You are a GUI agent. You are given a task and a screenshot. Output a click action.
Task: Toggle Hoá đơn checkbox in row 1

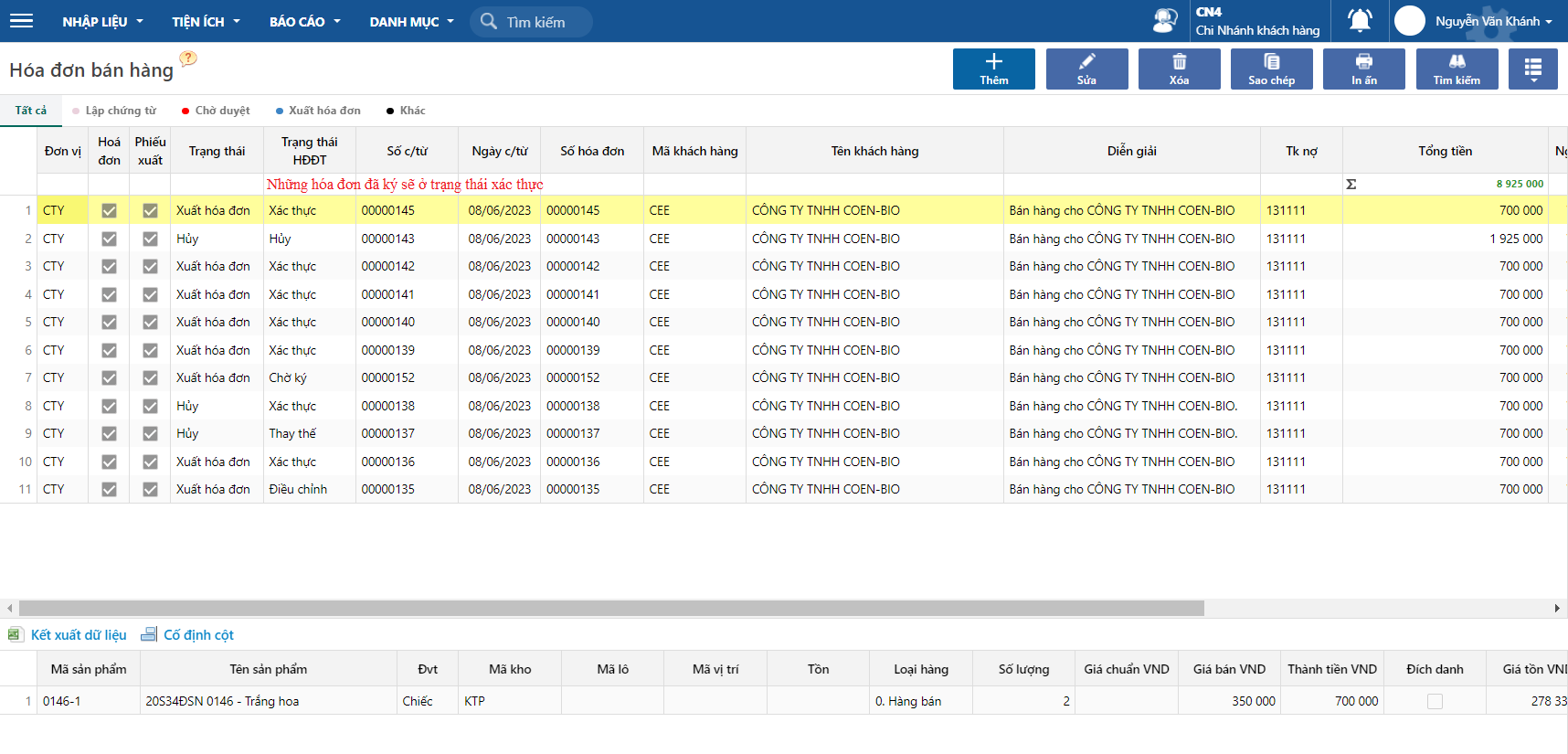click(x=109, y=211)
